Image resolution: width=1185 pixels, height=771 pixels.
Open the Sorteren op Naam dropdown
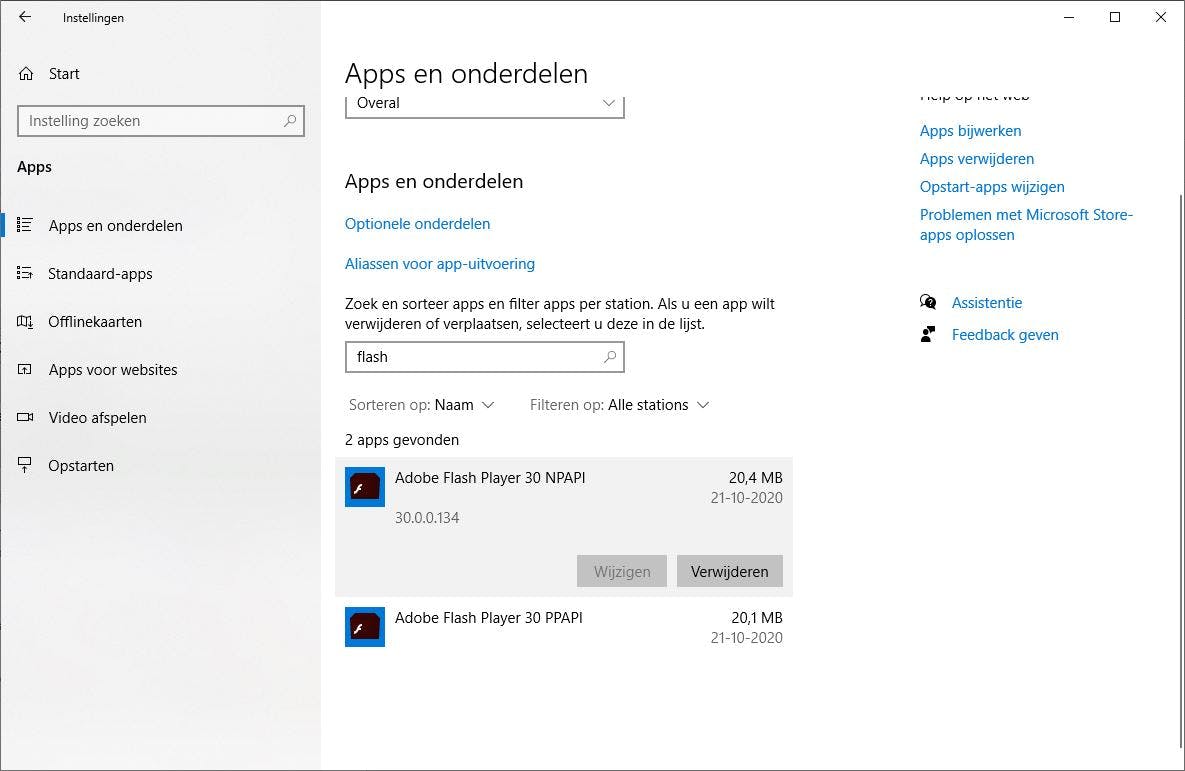421,405
